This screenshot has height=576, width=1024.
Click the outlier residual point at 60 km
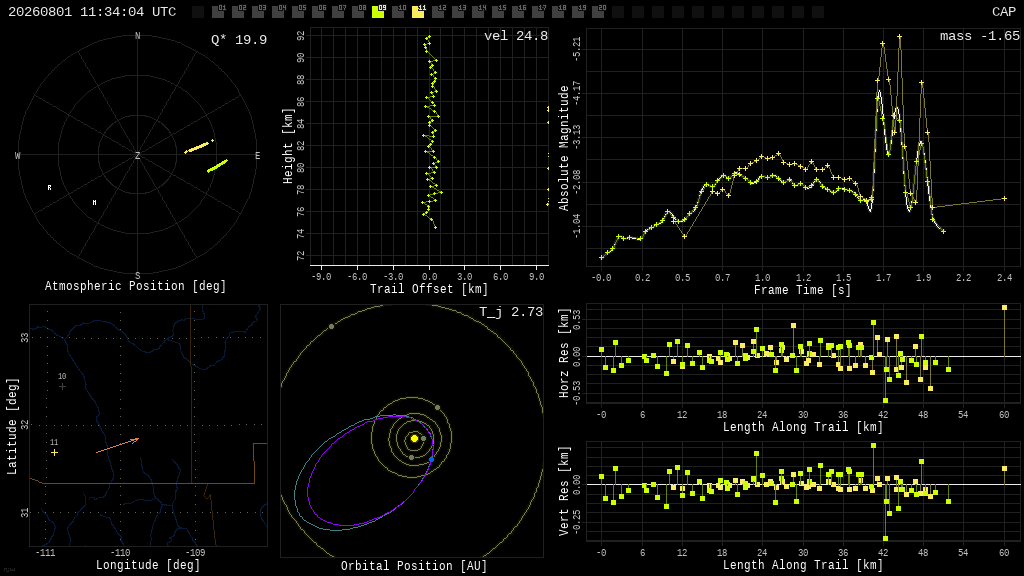1004,308
